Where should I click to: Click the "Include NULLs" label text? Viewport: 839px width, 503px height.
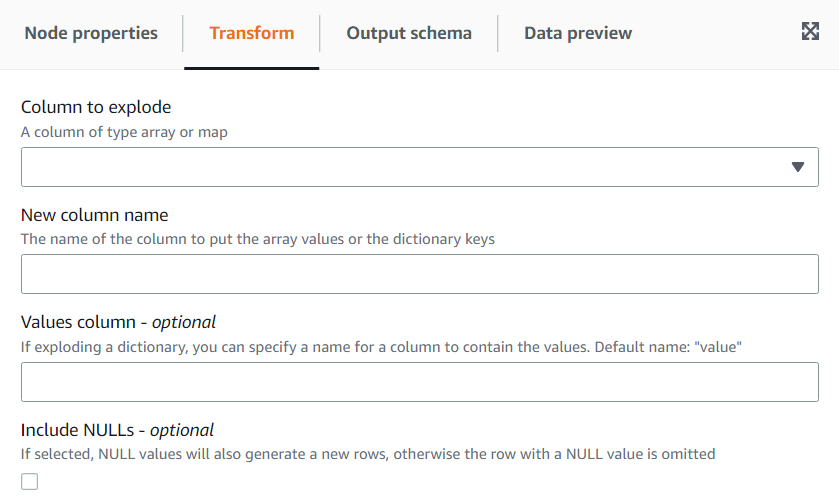75,430
